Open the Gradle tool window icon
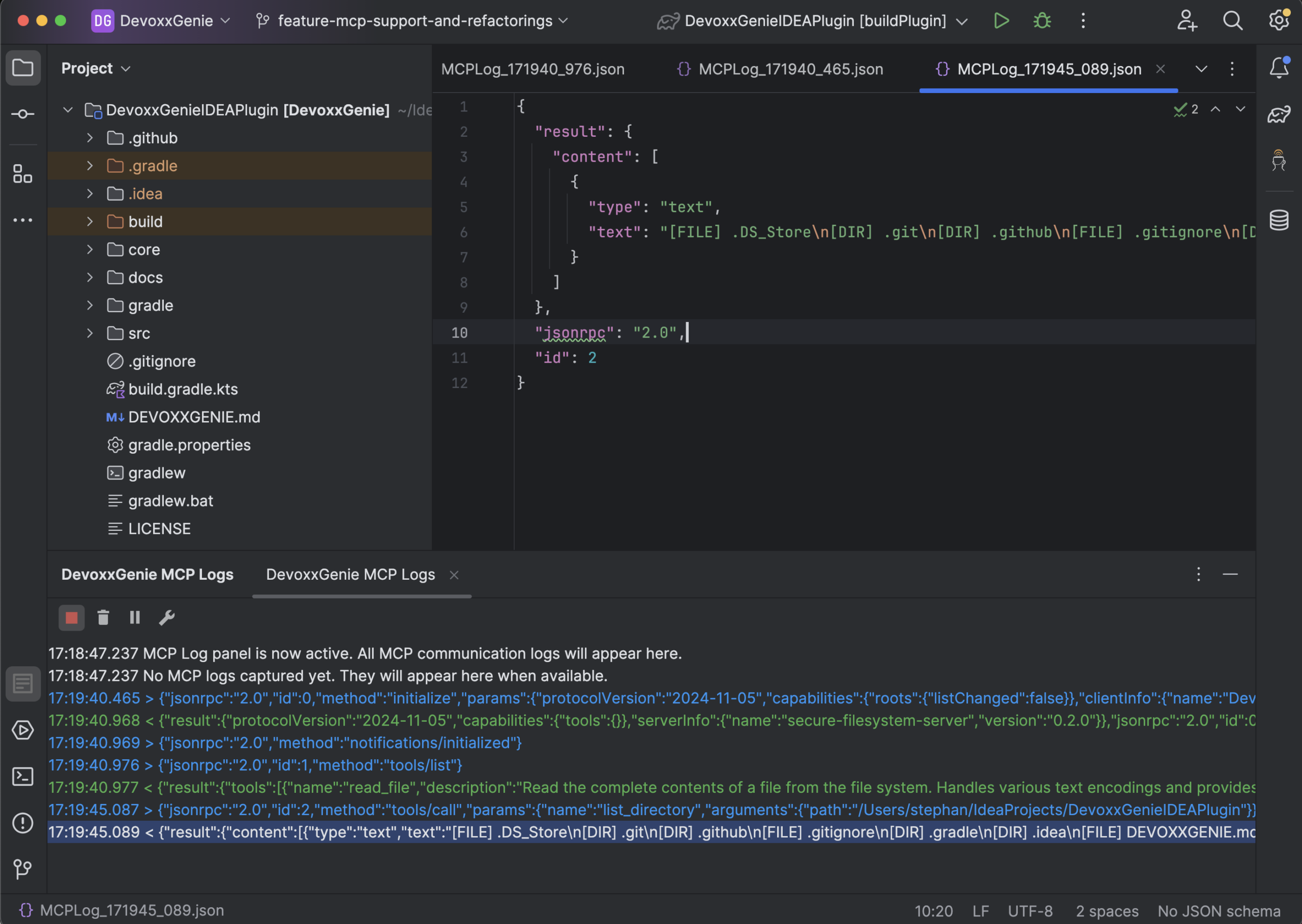This screenshot has width=1302, height=924. coord(1279,114)
